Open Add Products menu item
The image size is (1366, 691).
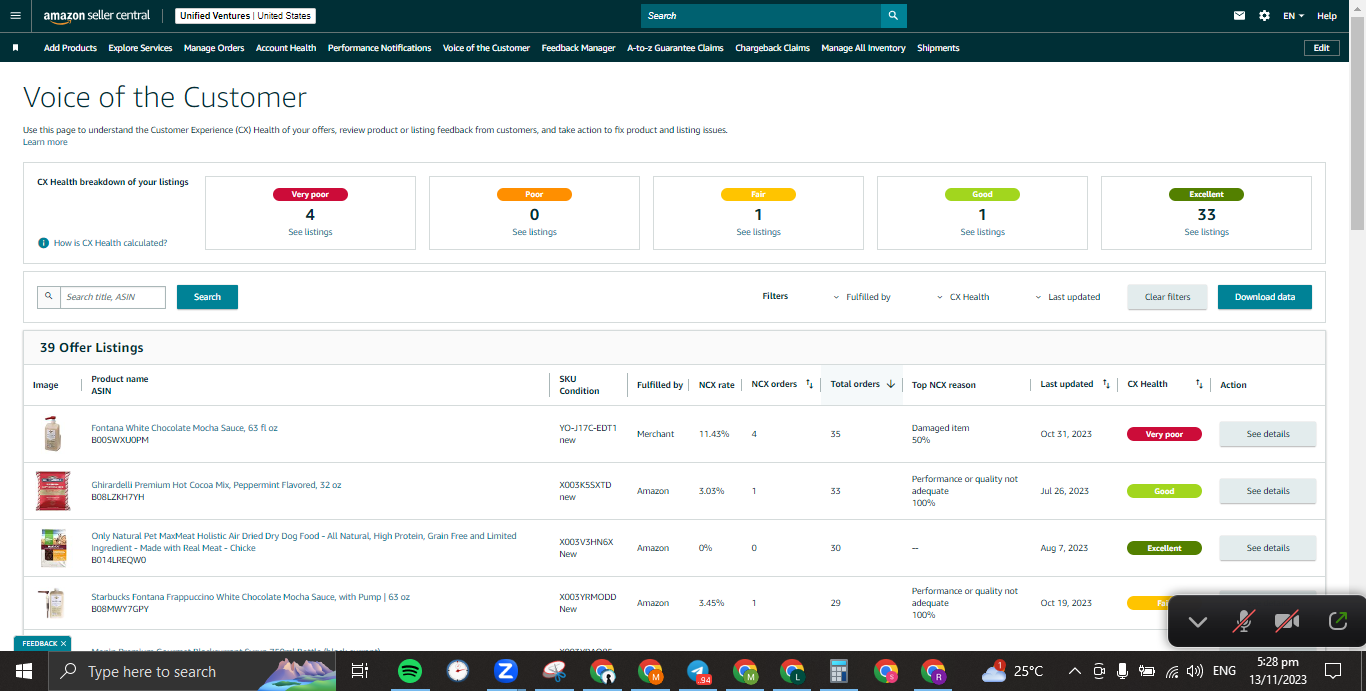click(70, 48)
